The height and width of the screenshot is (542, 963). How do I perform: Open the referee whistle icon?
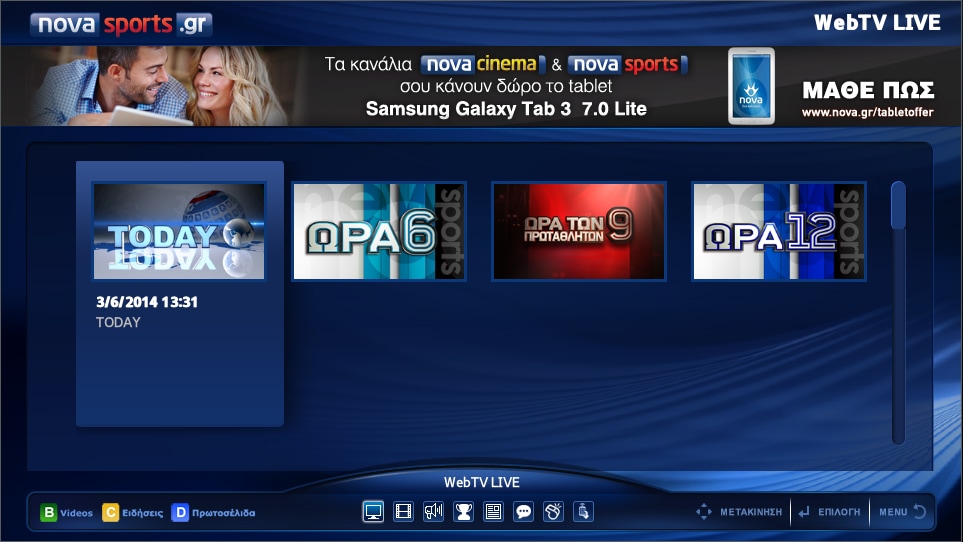553,511
